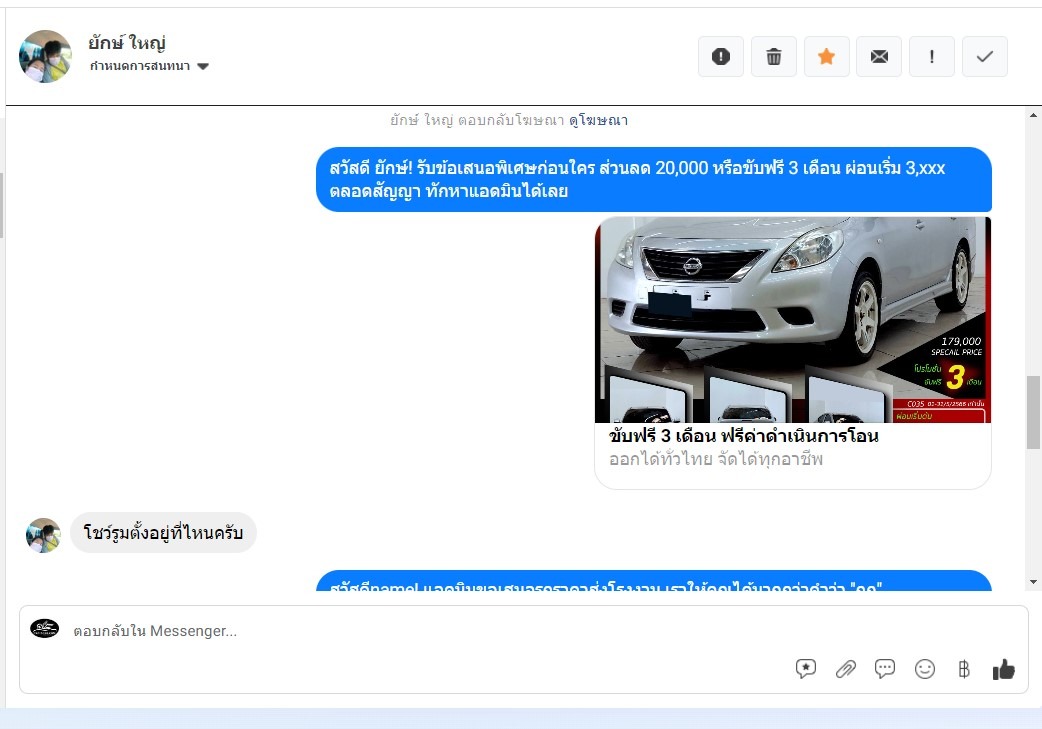
Task: Mark conversation as spam icon
Action: coord(721,56)
